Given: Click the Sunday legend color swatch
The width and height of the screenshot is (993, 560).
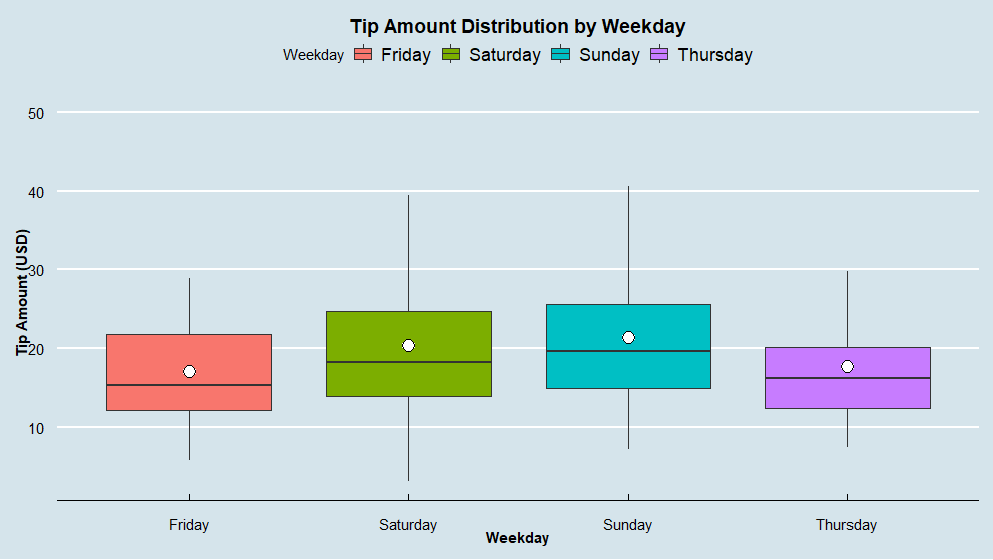Looking at the screenshot, I should (561, 55).
